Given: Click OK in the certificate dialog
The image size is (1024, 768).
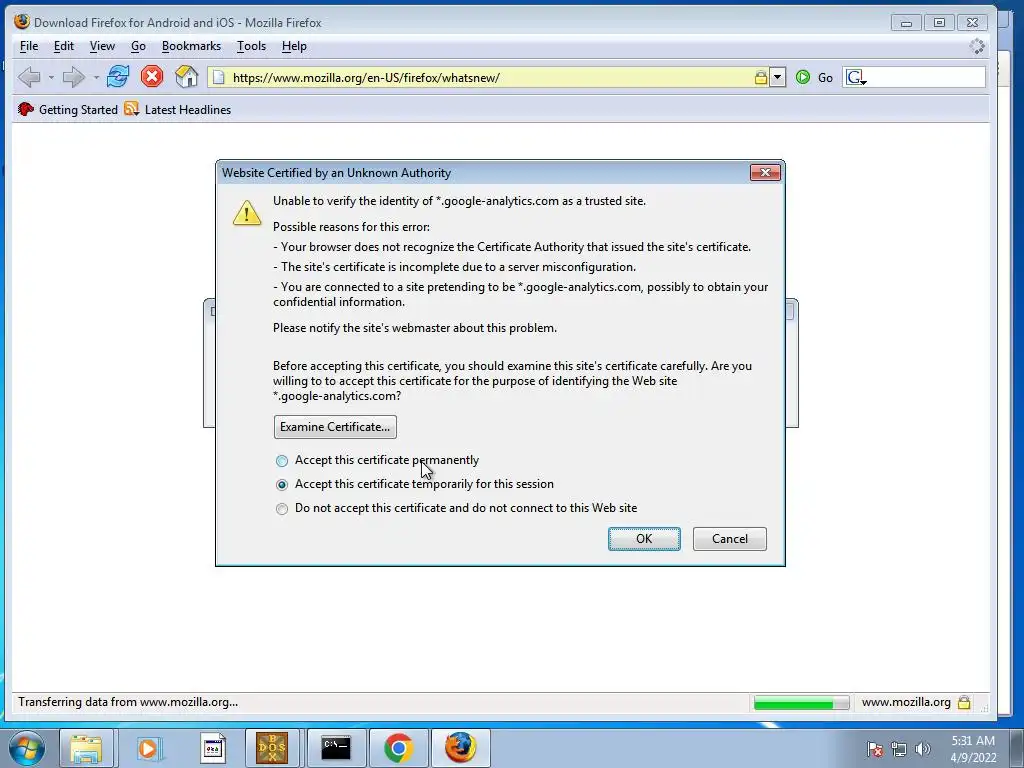Looking at the screenshot, I should (644, 539).
